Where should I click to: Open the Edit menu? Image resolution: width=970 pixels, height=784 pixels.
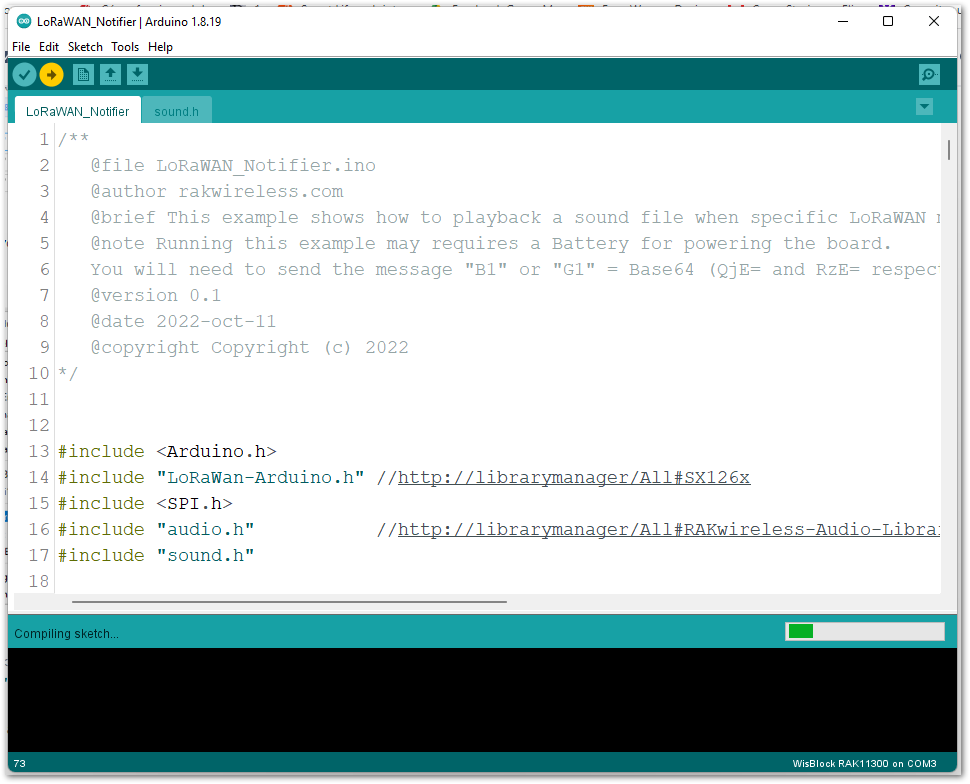point(49,47)
